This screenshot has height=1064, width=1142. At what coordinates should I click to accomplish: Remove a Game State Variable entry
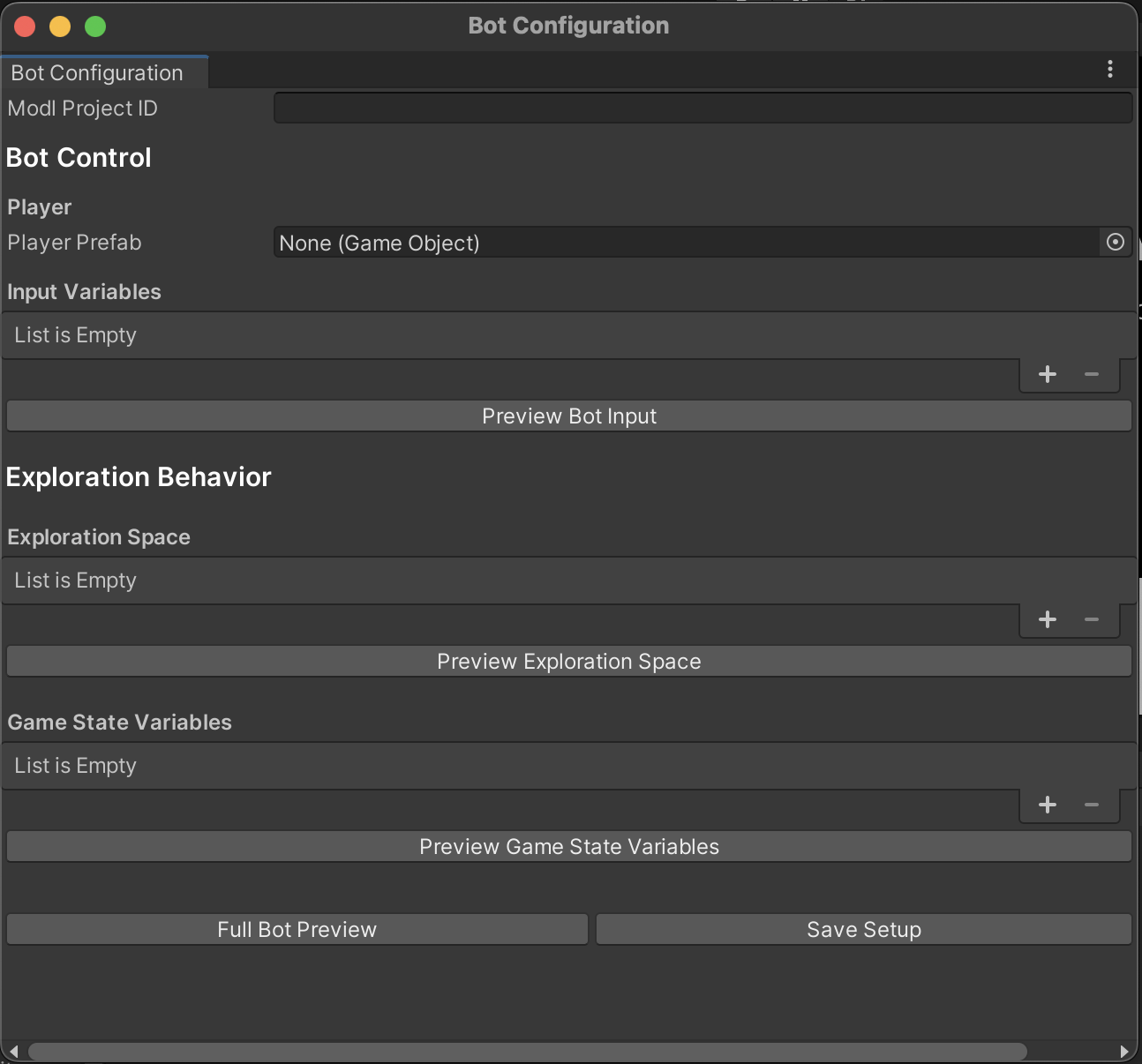click(1092, 805)
